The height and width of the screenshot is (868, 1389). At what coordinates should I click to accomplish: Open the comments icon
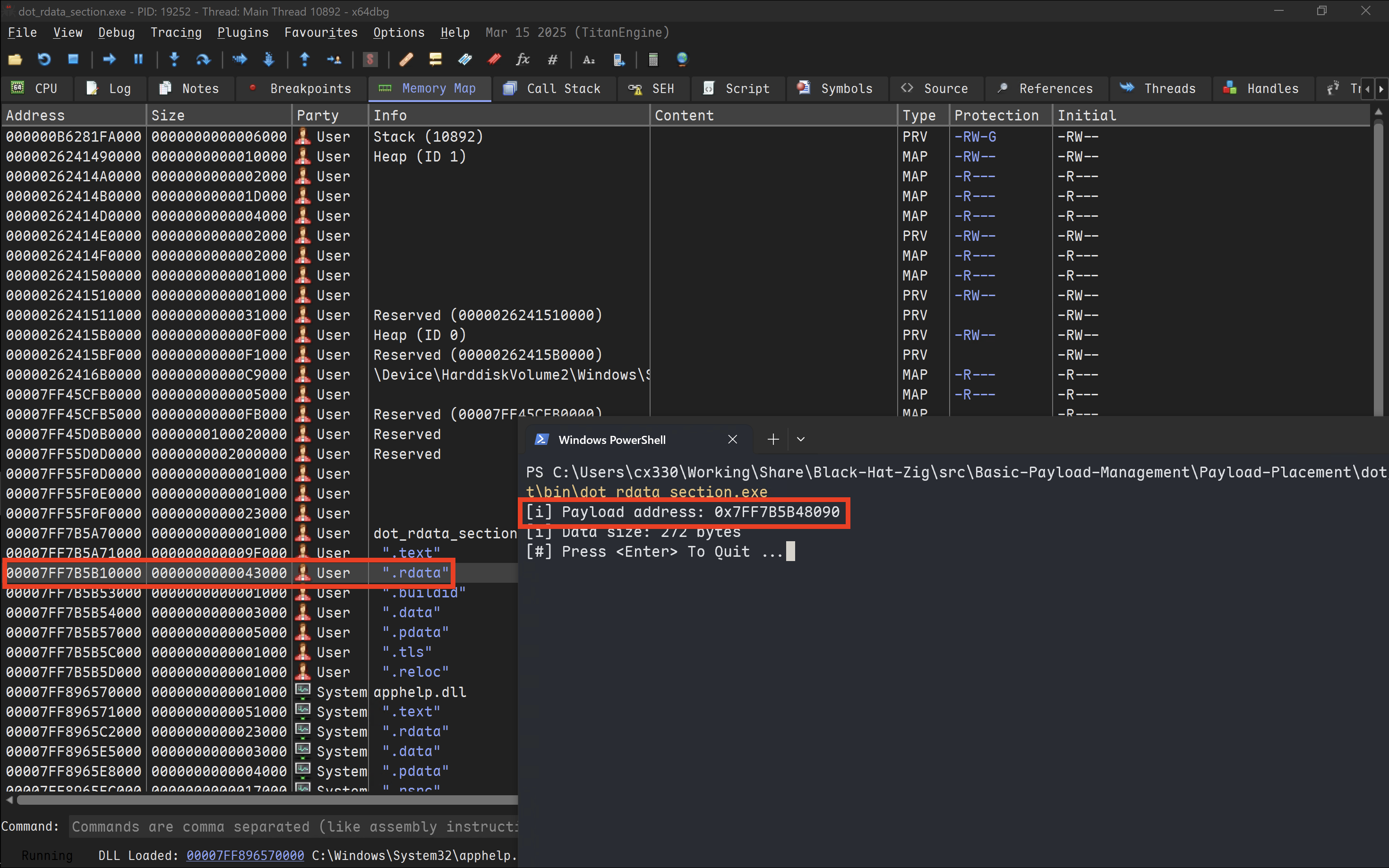(435, 59)
